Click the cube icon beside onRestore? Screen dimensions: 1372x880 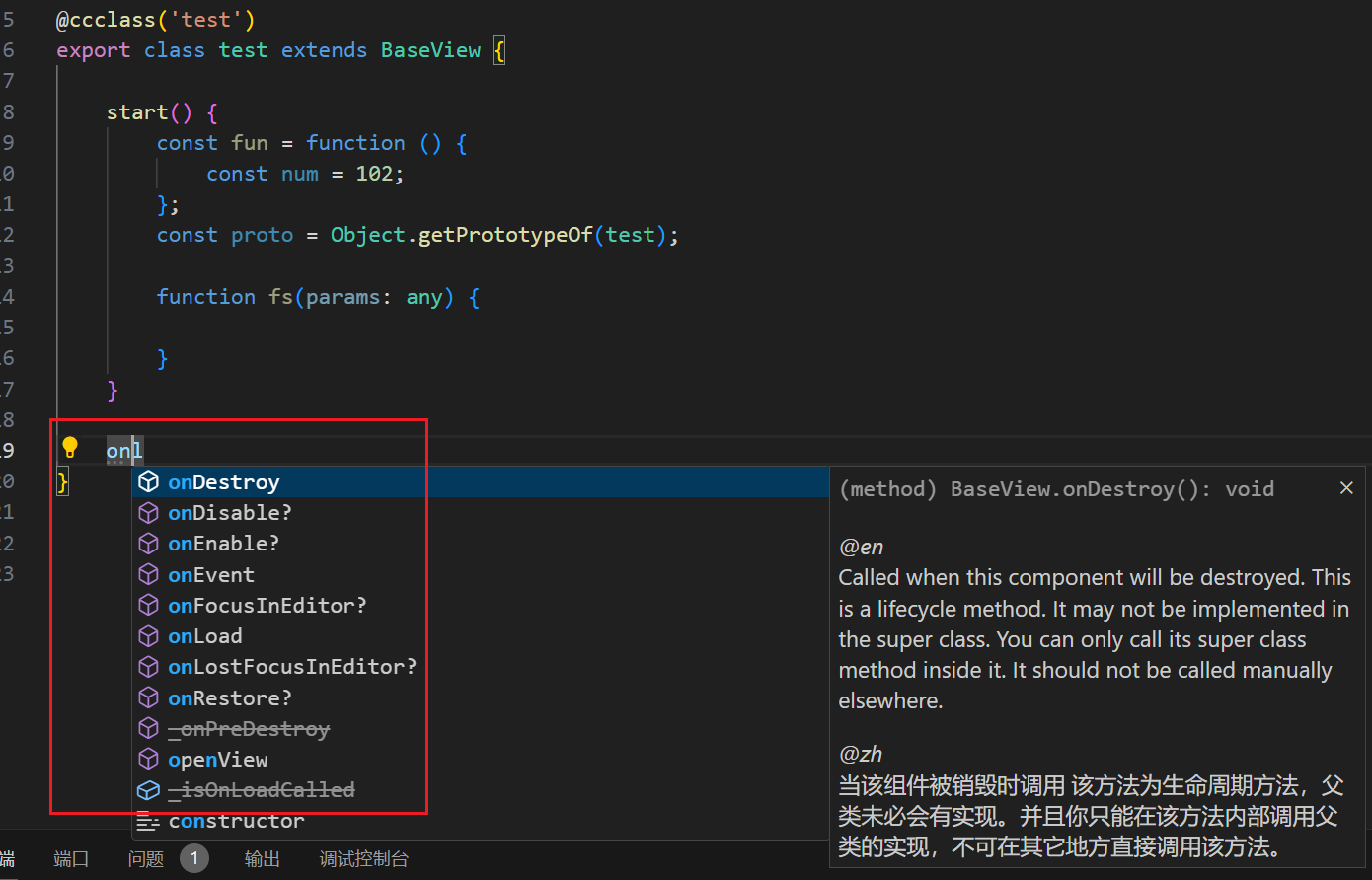tap(149, 698)
